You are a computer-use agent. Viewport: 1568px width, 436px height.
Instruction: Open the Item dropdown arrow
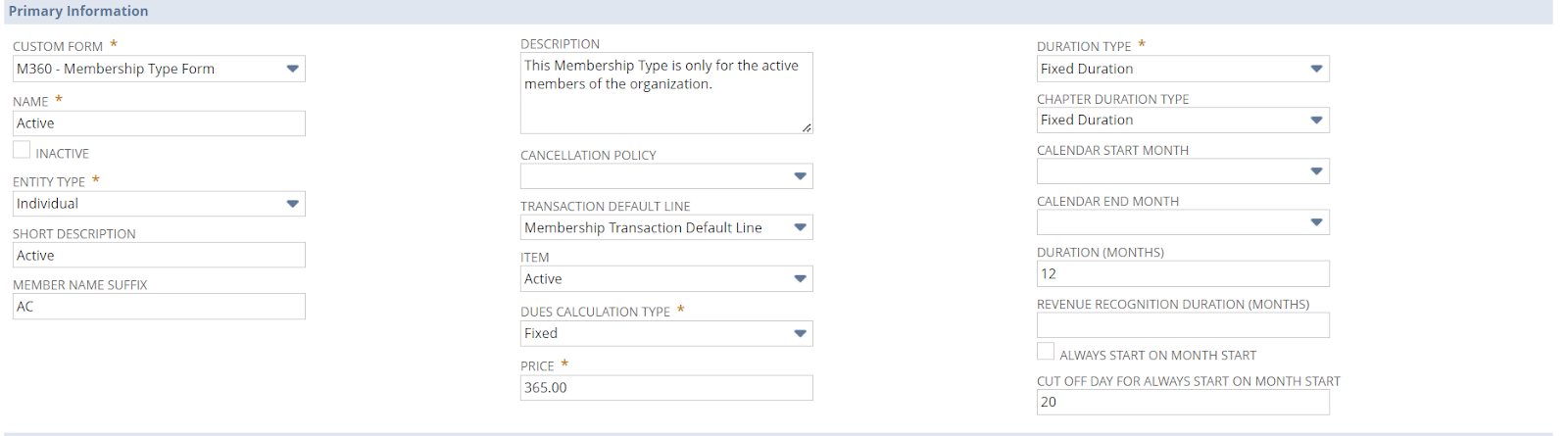[800, 279]
